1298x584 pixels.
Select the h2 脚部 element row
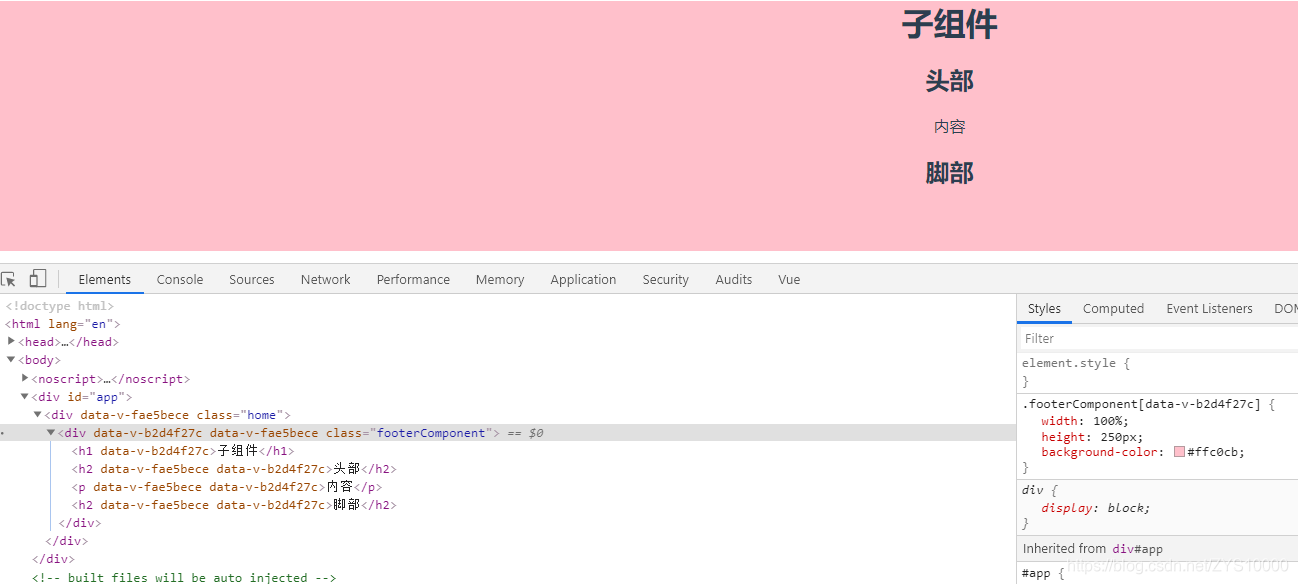pyautogui.click(x=234, y=505)
